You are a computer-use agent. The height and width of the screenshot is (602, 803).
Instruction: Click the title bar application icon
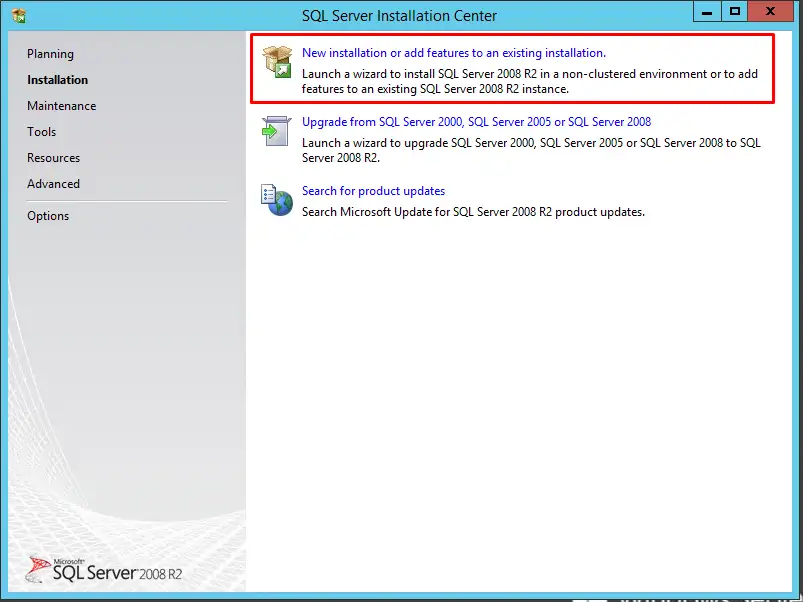[x=19, y=16]
